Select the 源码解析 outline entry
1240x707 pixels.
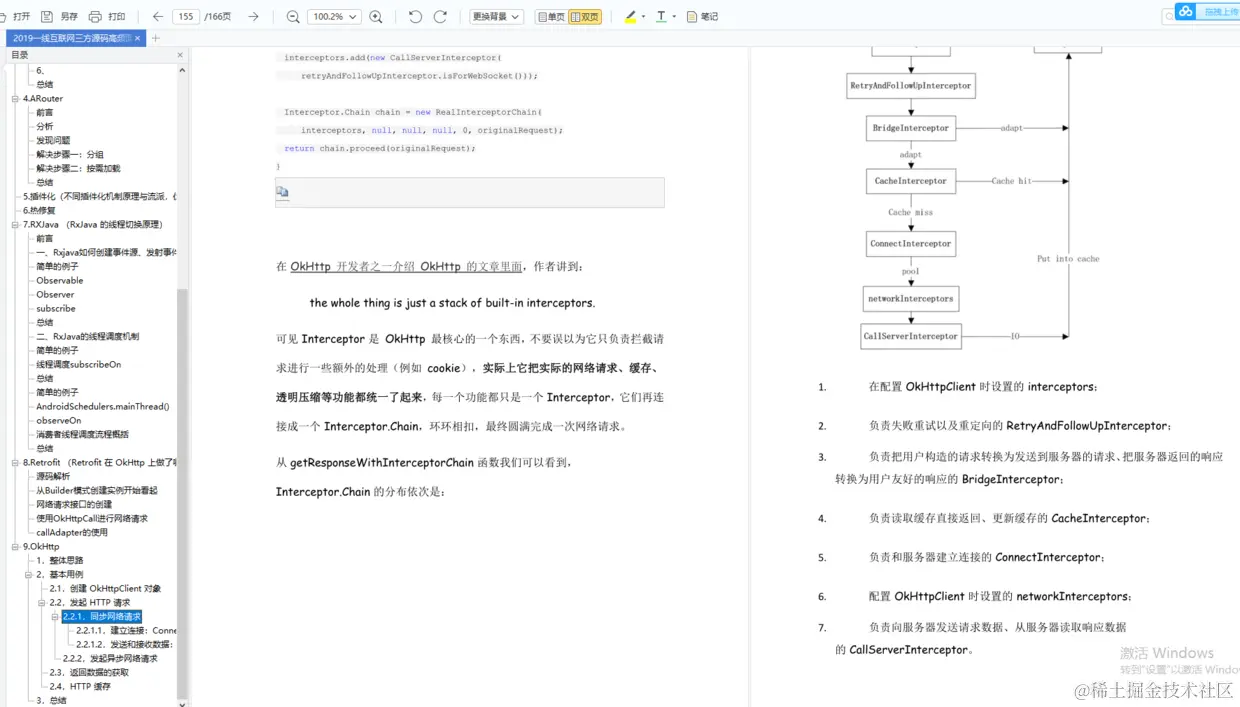[x=53, y=477]
